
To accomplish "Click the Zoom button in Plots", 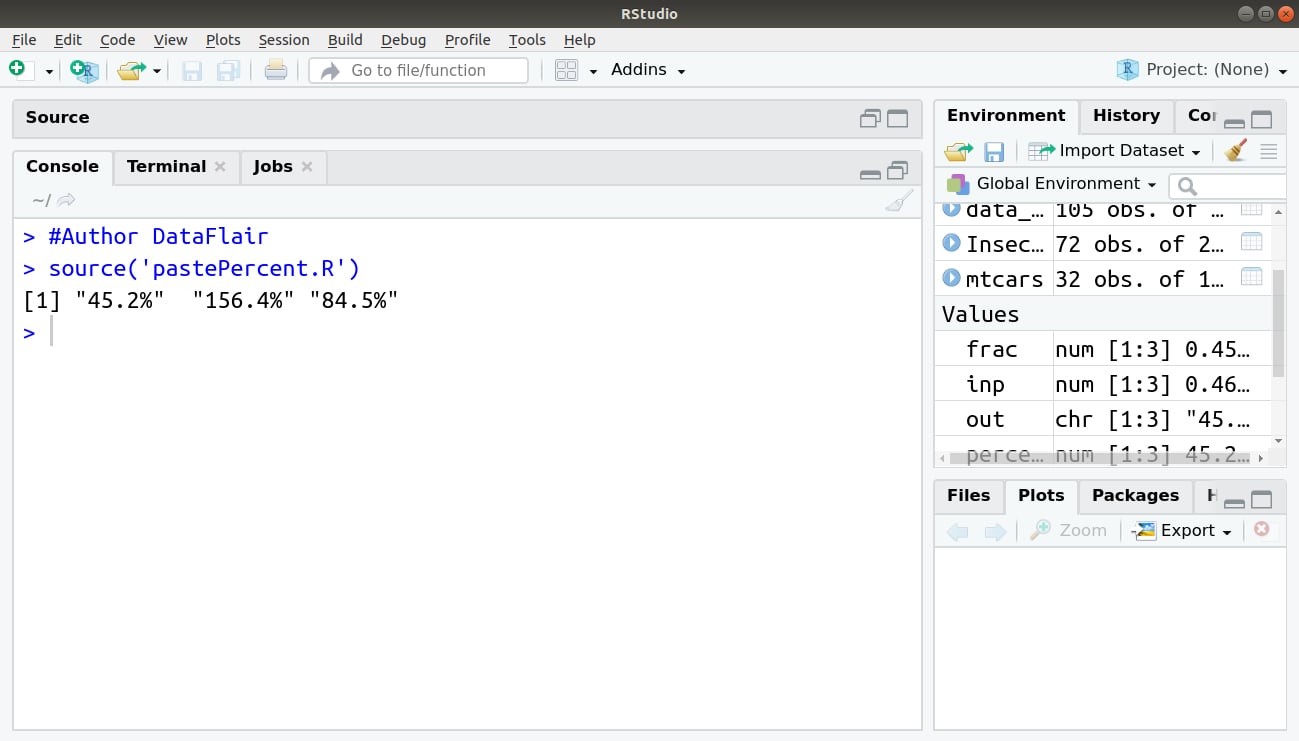I will [x=1068, y=531].
